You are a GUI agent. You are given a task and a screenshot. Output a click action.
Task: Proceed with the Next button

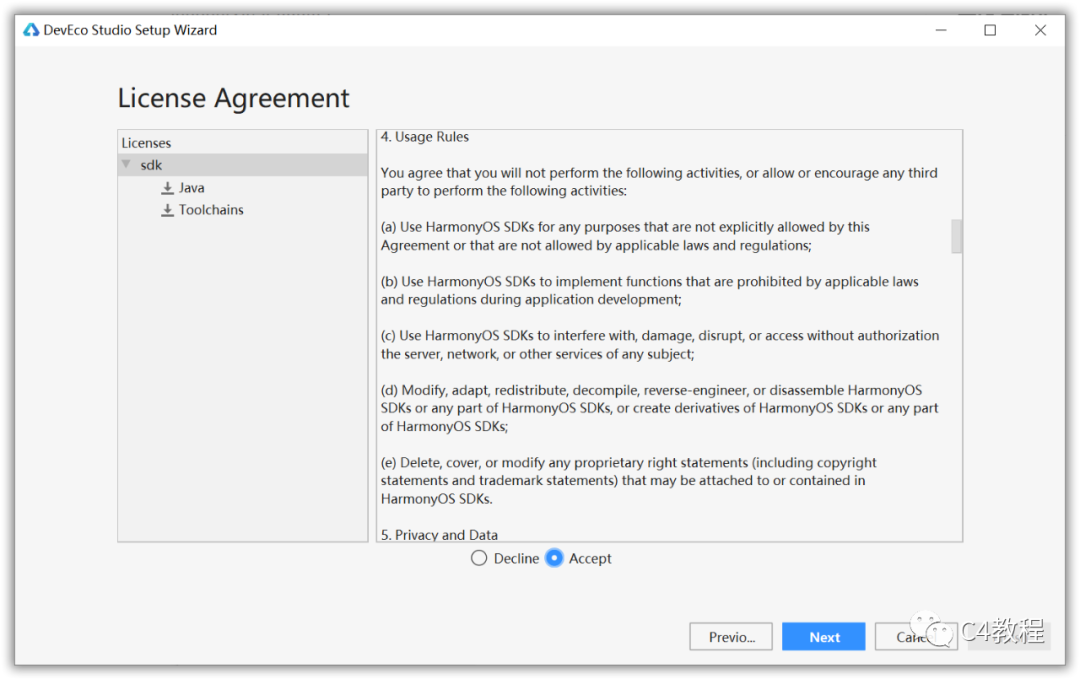click(824, 637)
